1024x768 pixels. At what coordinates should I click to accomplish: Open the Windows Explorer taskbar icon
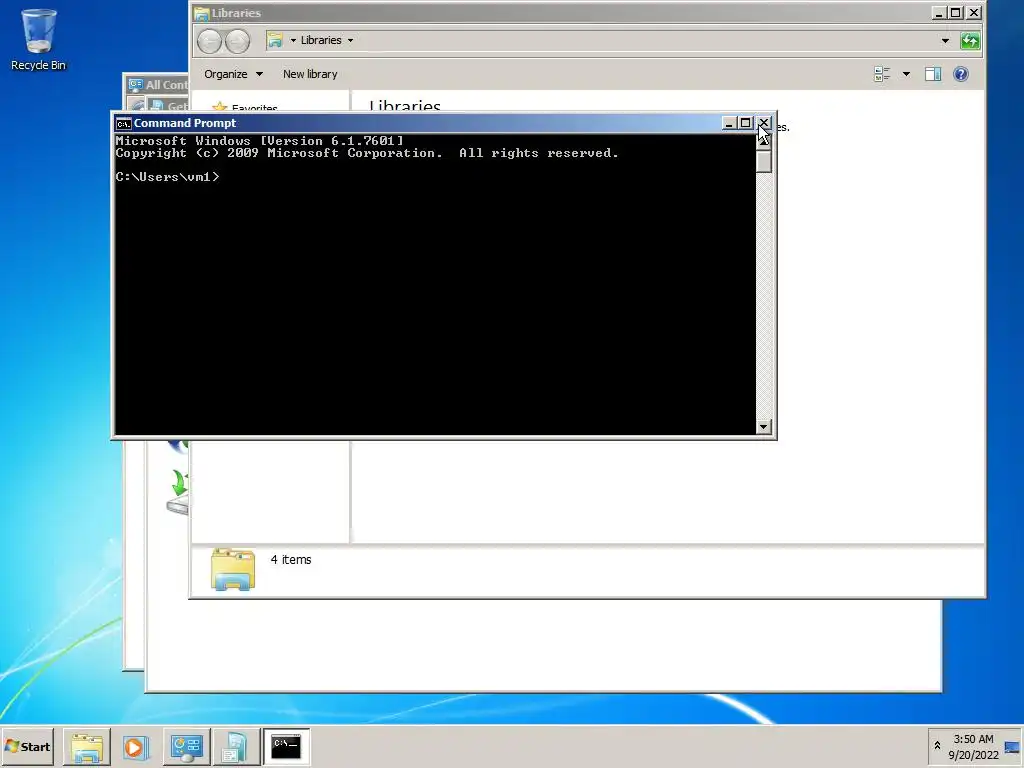(87, 746)
